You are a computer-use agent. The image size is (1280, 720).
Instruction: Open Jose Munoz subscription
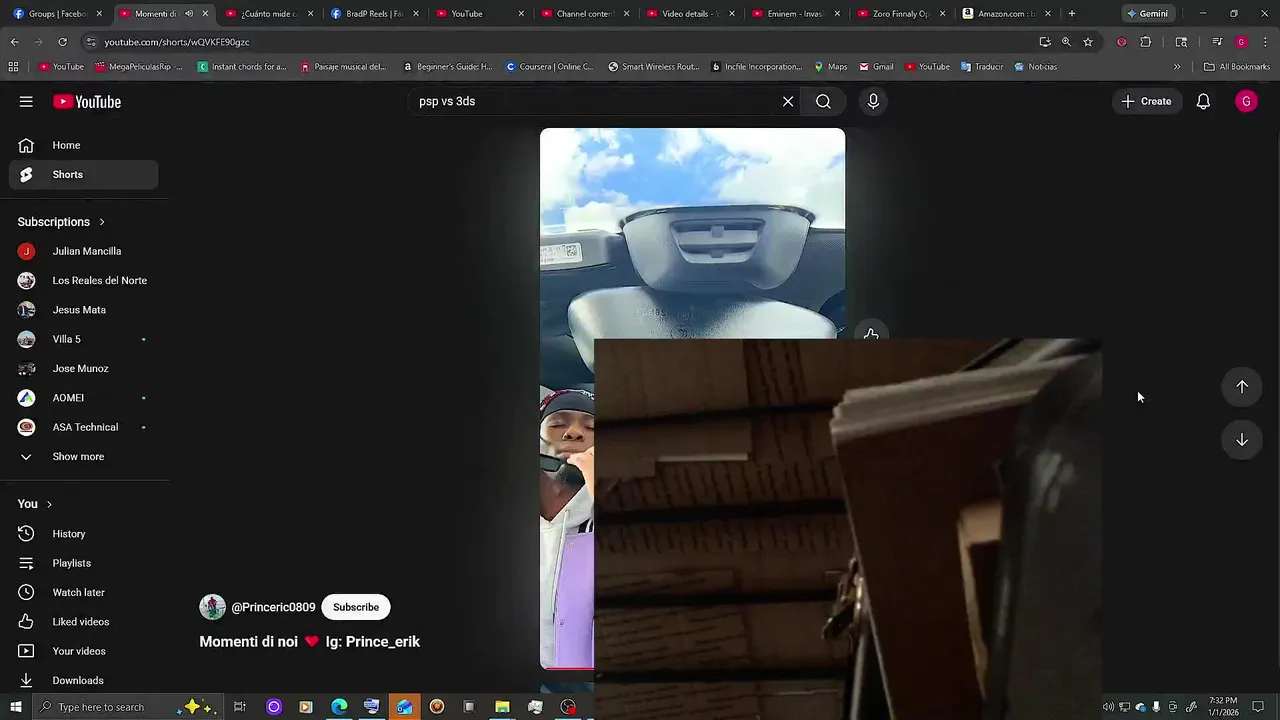click(84, 368)
